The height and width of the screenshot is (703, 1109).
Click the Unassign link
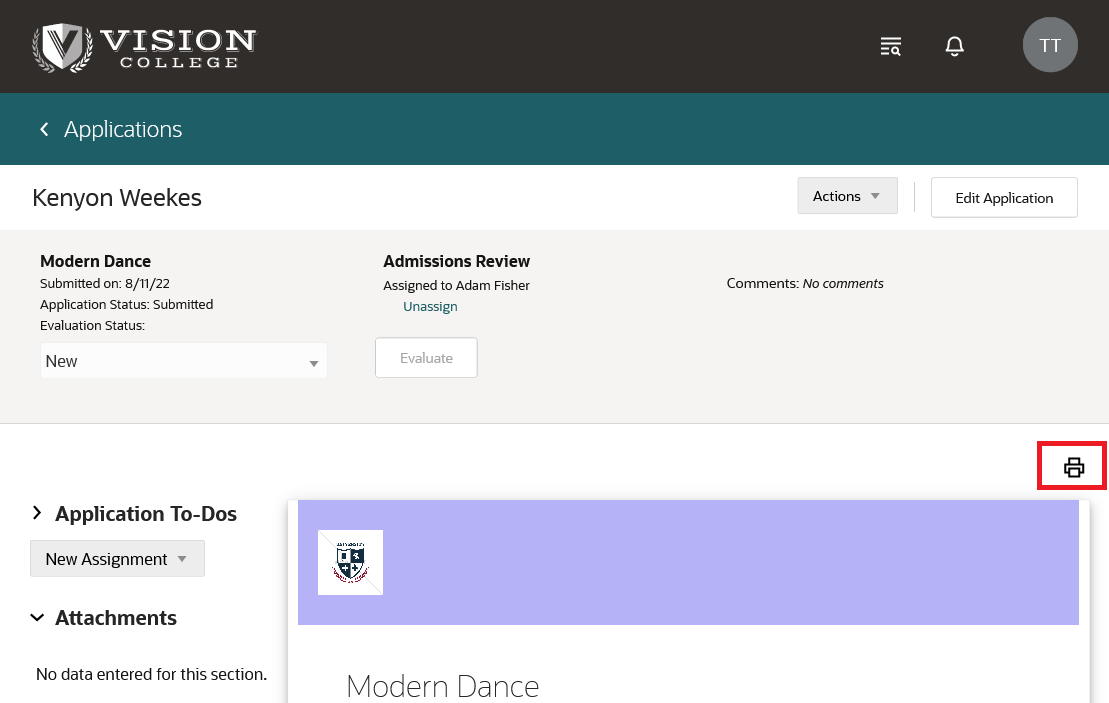pyautogui.click(x=430, y=307)
